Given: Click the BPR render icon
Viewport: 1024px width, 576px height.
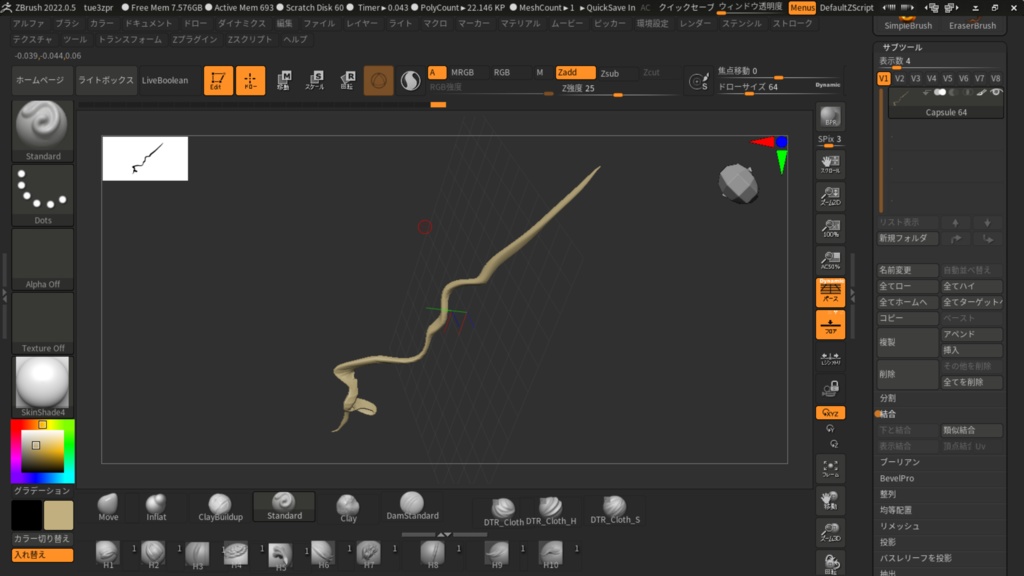Looking at the screenshot, I should (x=830, y=117).
